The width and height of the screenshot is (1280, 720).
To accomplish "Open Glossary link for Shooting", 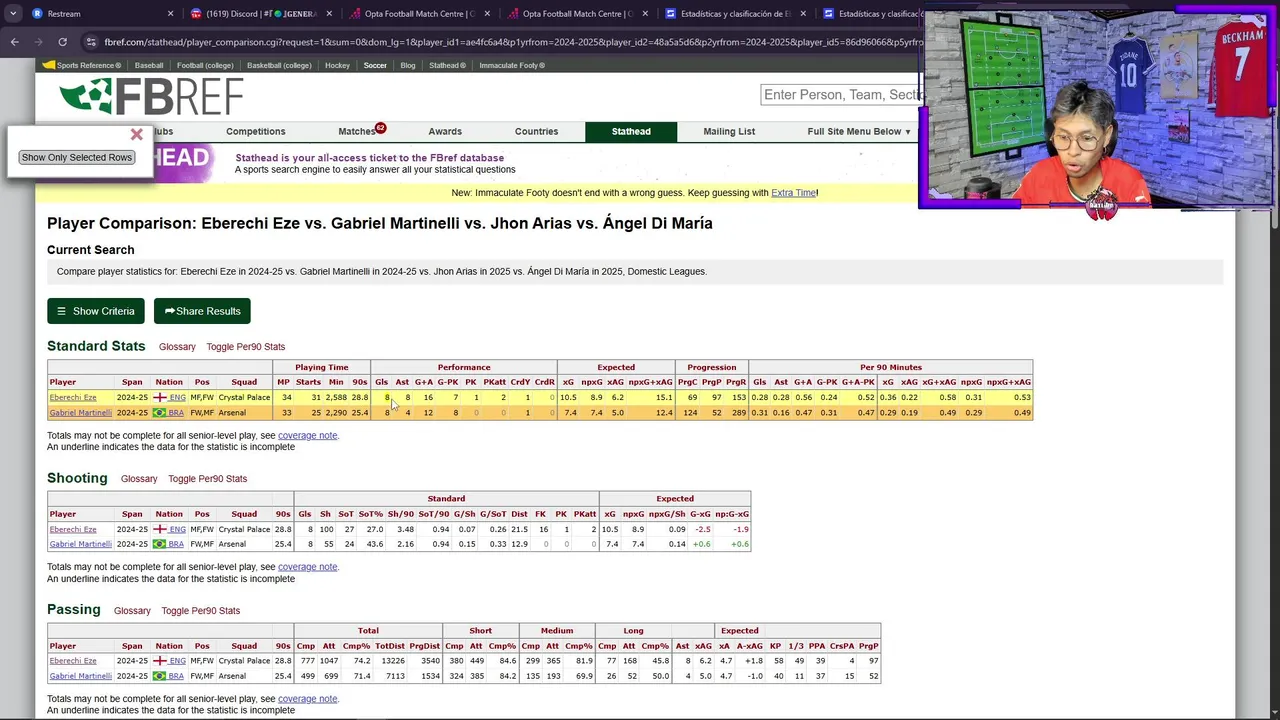I will pos(139,479).
